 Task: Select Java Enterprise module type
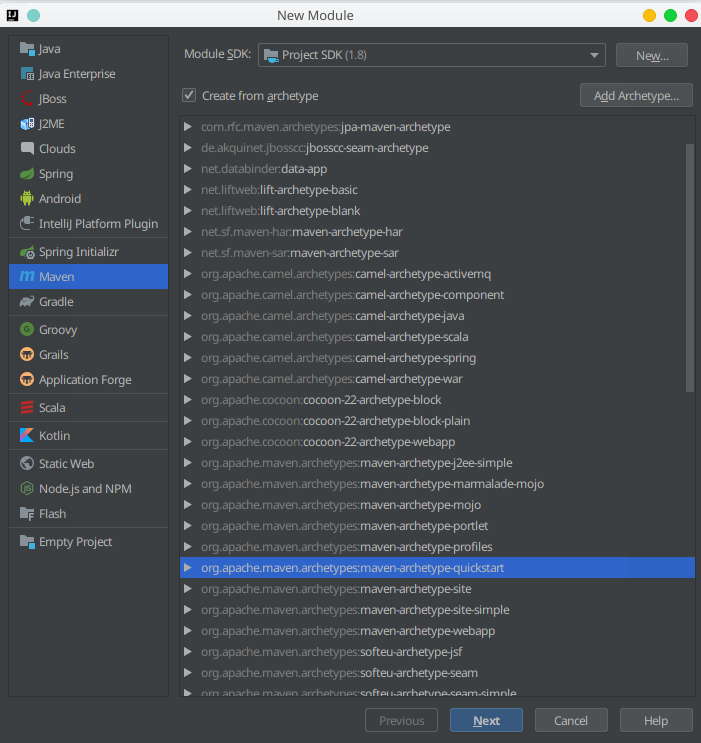(x=77, y=74)
